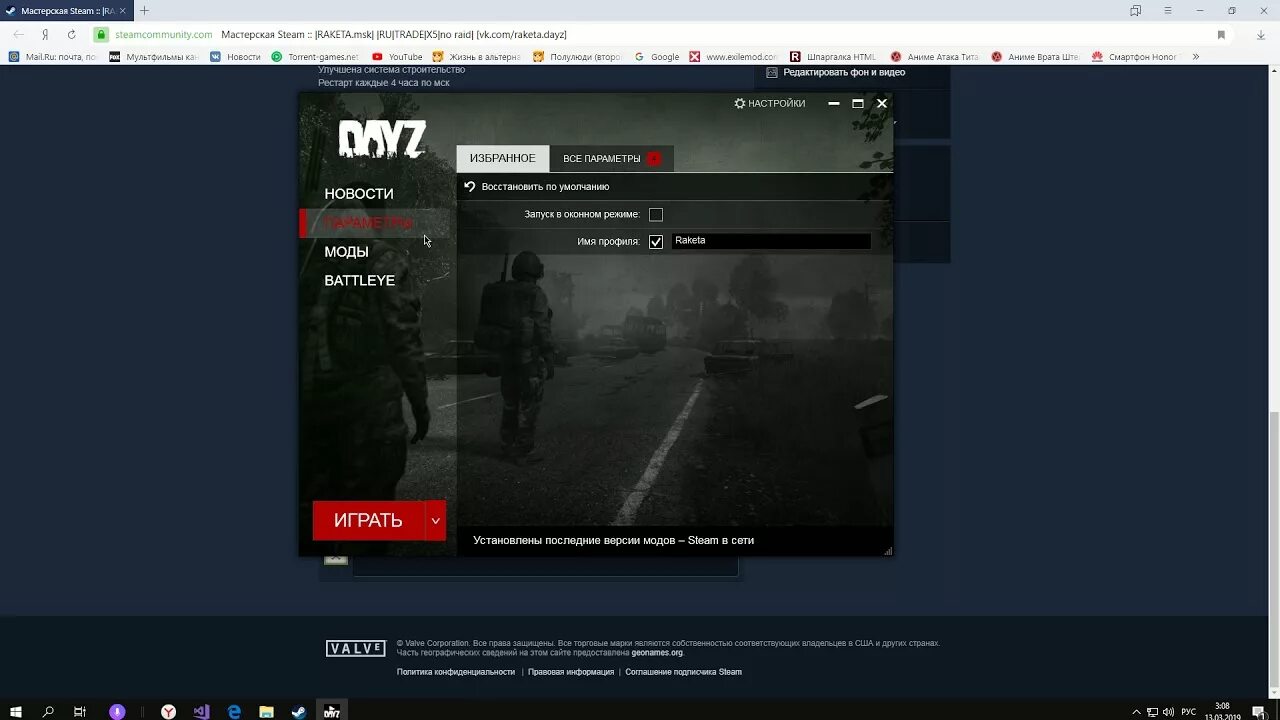
Task: Click DayZ launcher taskbar icon
Action: point(332,711)
